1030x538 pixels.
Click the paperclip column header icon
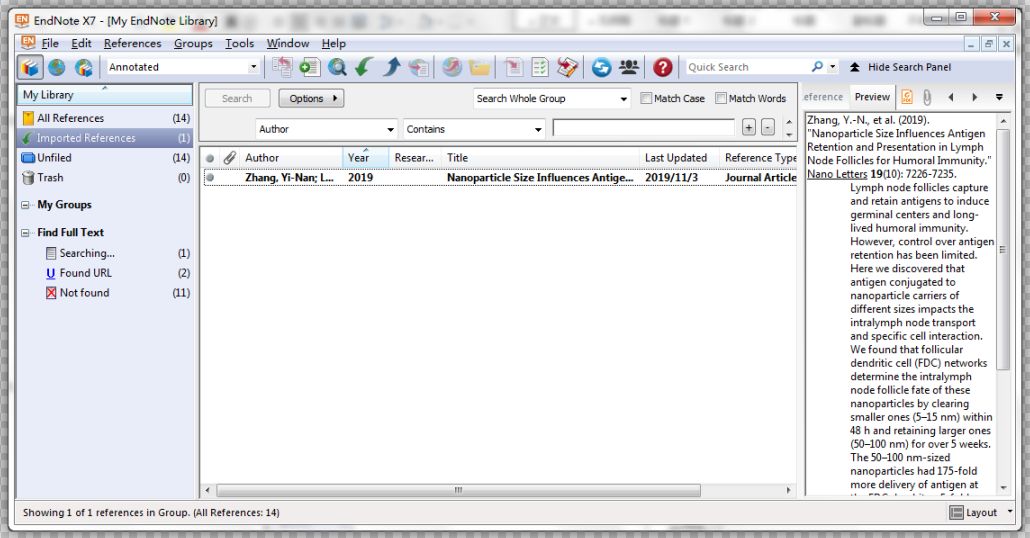coord(229,158)
